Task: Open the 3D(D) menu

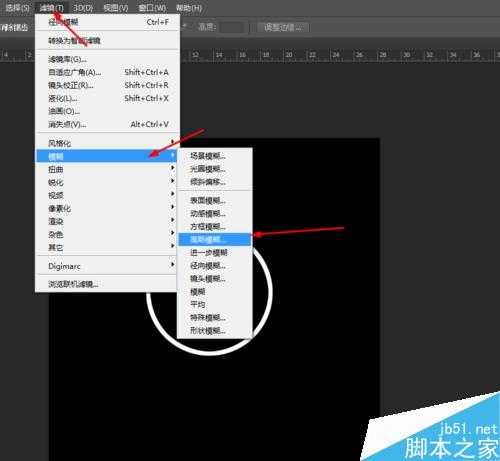Action: point(83,7)
